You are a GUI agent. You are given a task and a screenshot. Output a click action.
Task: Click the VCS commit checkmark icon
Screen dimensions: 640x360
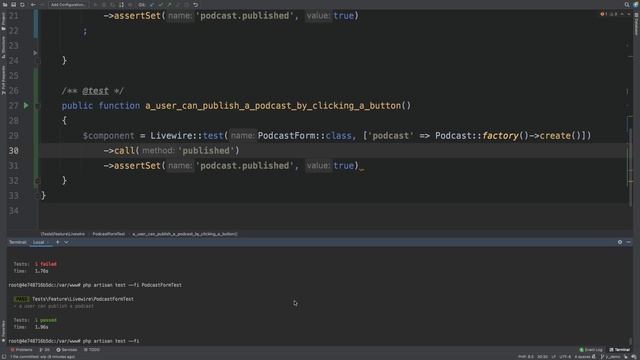click(x=161, y=4)
